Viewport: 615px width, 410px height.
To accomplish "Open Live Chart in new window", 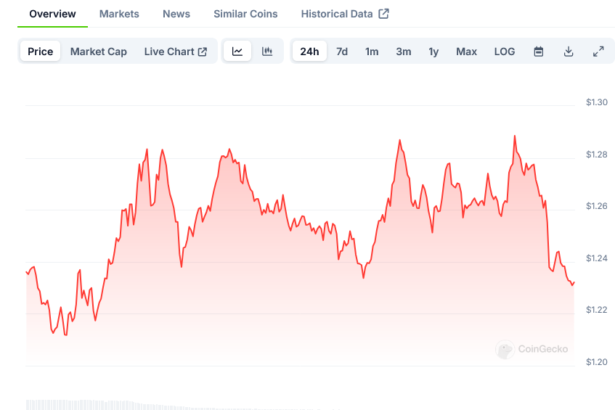I will coord(175,51).
